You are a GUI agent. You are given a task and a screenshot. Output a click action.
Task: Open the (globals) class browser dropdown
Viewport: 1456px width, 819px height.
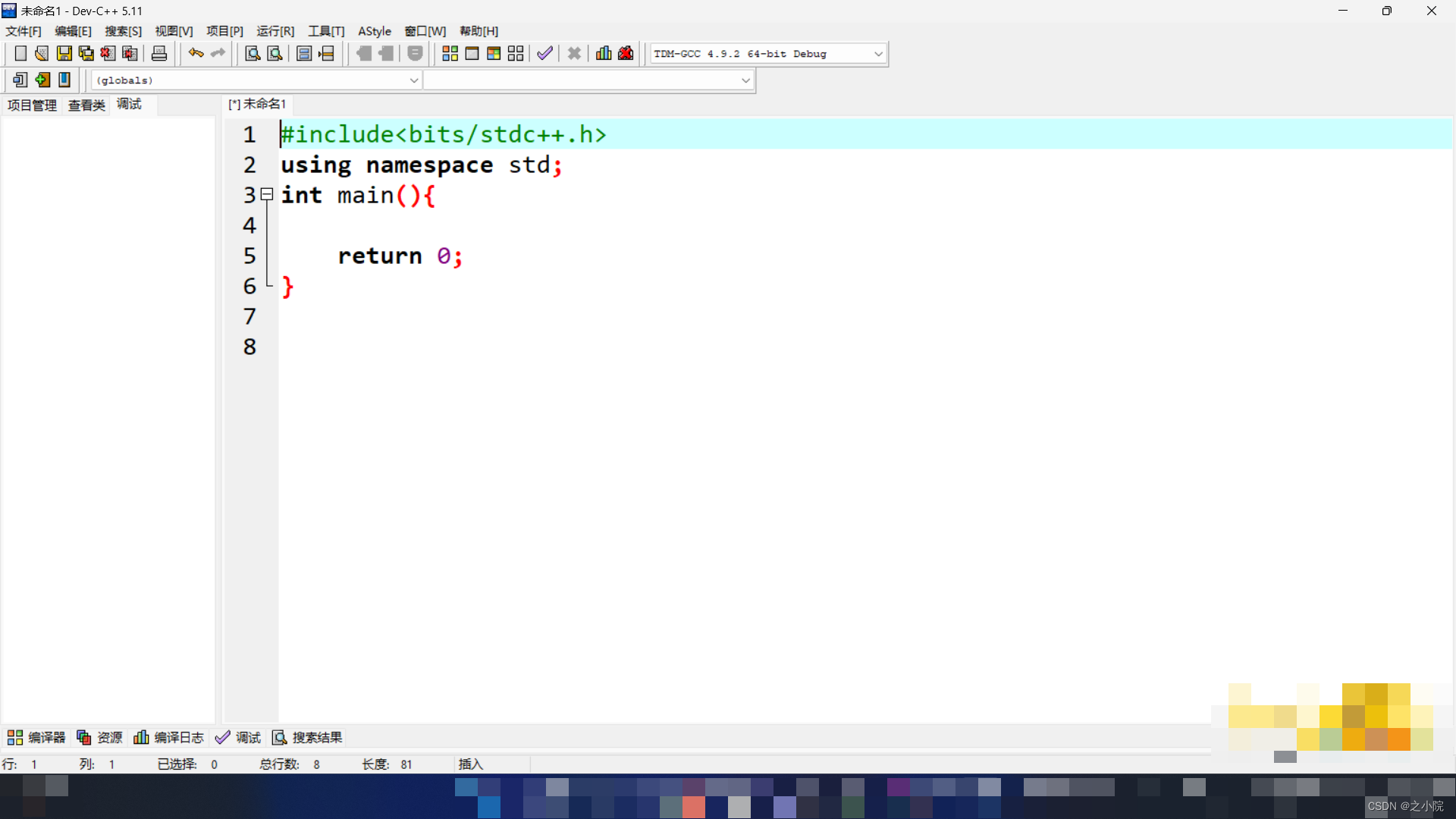pos(413,80)
